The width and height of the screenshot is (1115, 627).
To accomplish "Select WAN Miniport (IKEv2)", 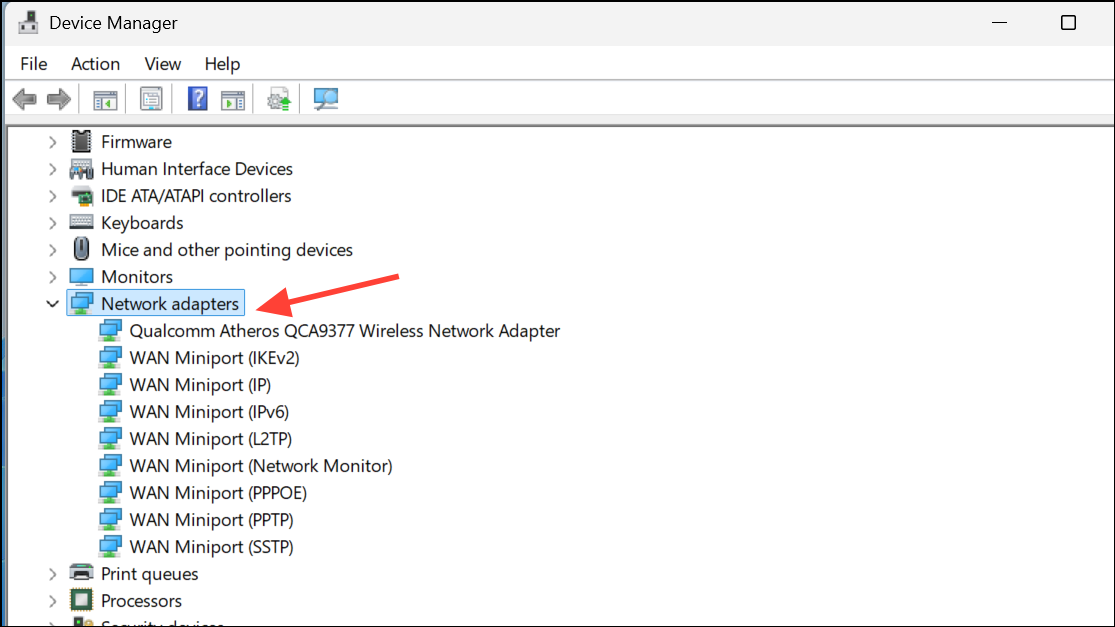I will [x=215, y=357].
